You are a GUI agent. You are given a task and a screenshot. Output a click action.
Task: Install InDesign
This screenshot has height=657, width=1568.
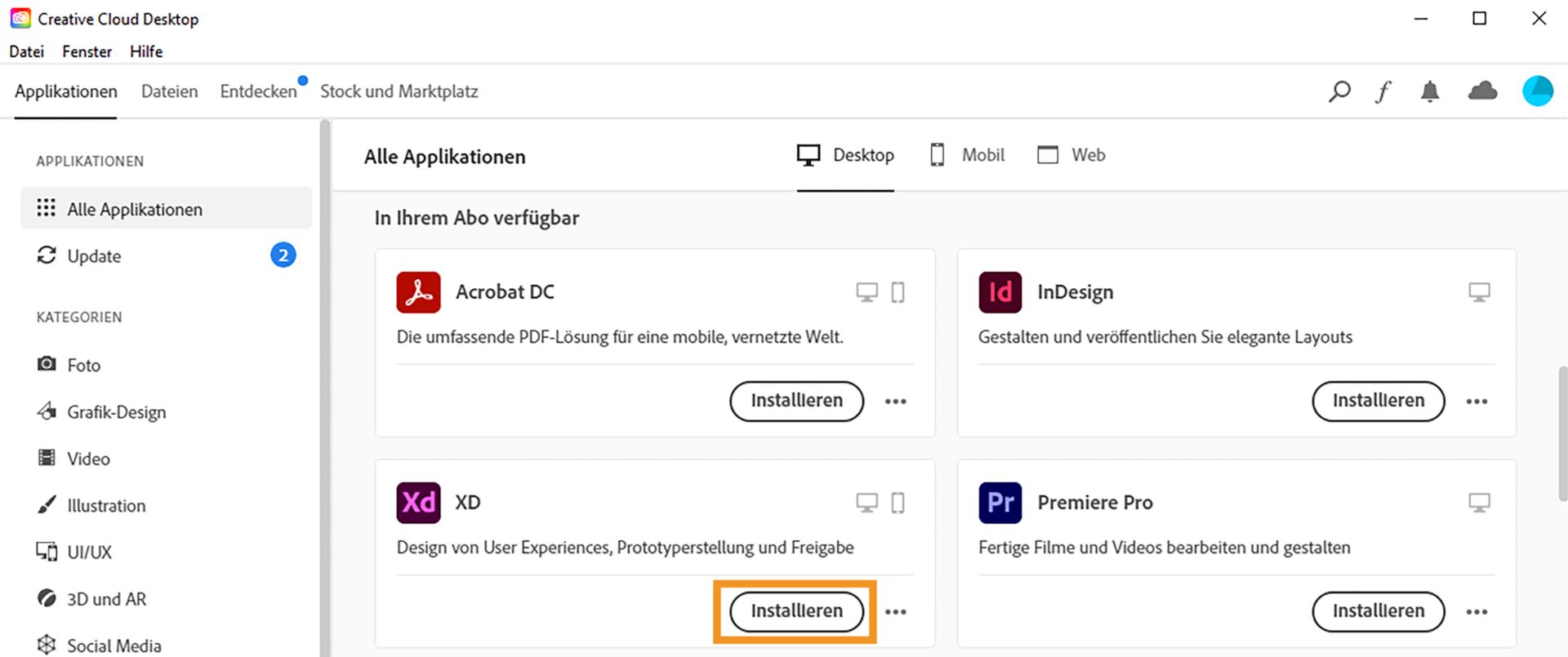1378,401
